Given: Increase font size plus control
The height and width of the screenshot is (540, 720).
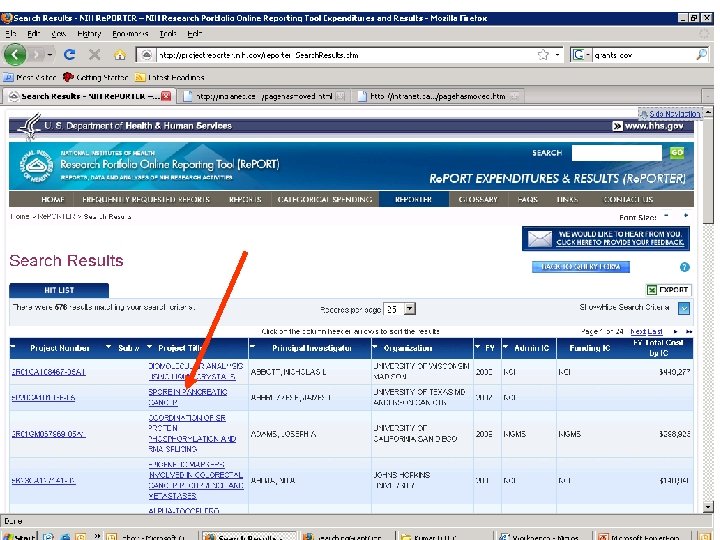Looking at the screenshot, I should pyautogui.click(x=686, y=215).
